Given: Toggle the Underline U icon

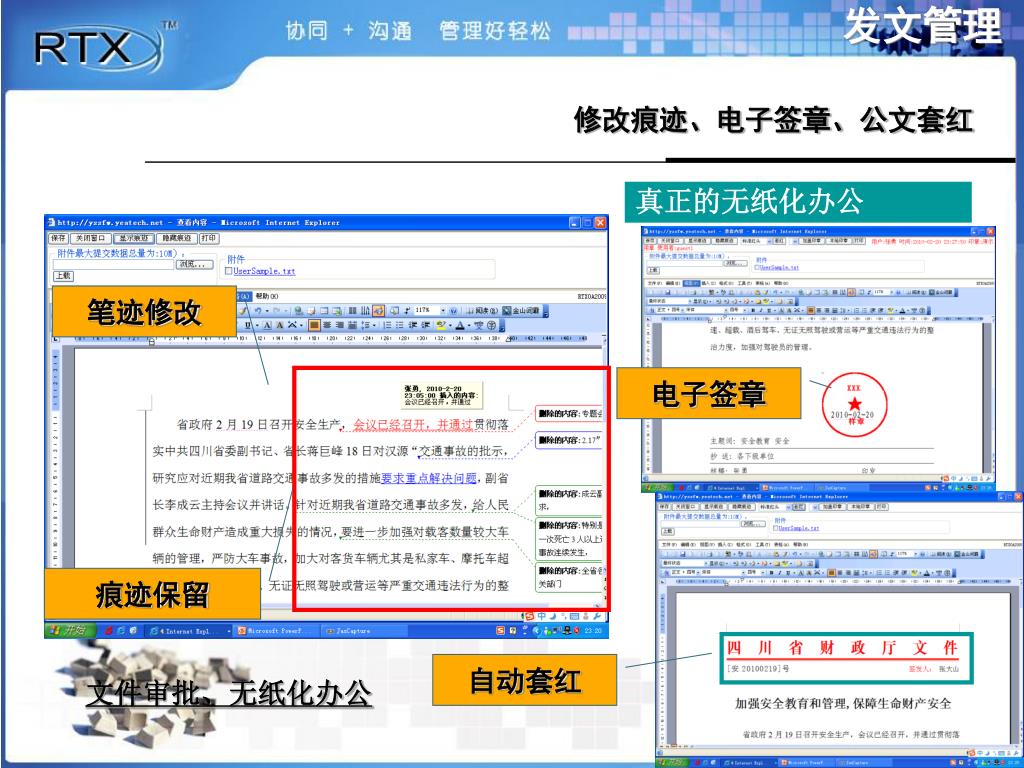Looking at the screenshot, I should (x=247, y=325).
